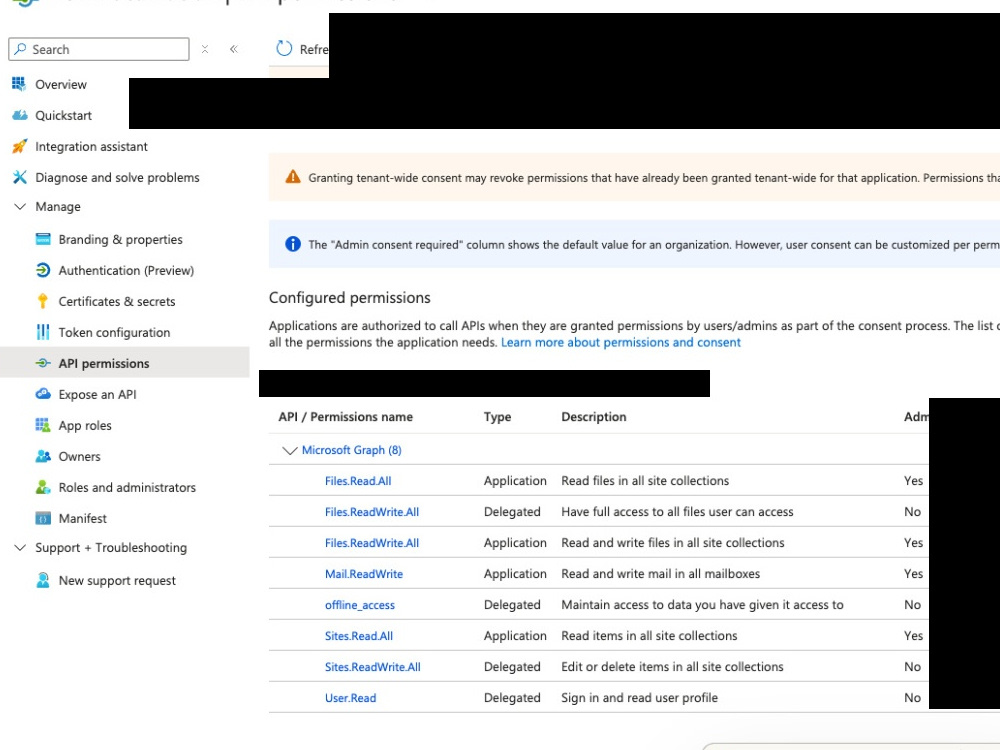This screenshot has width=1000, height=750.
Task: Collapse the Manage section chevron
Action: coord(20,207)
